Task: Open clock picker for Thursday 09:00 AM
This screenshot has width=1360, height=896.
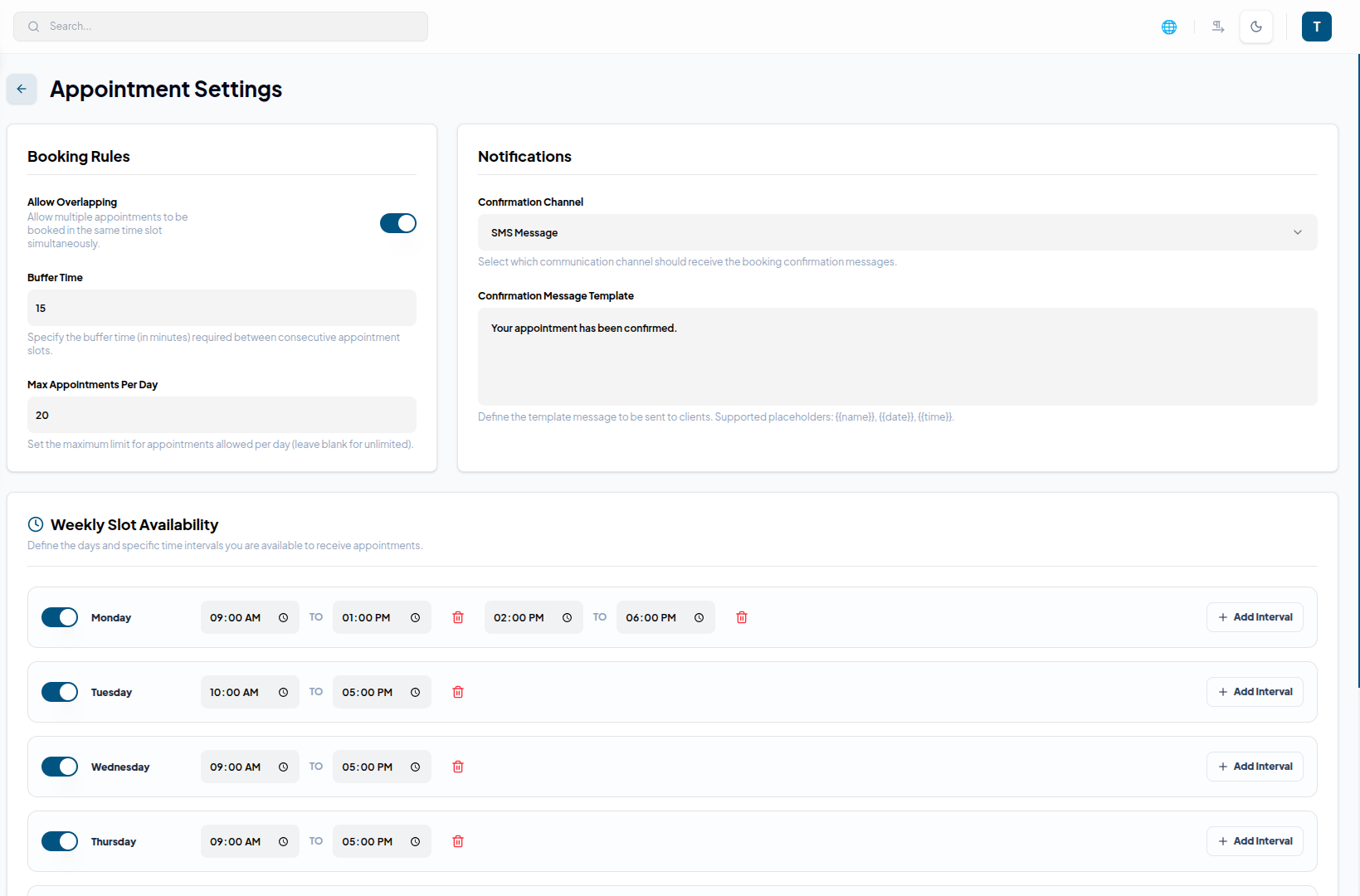Action: 283,842
